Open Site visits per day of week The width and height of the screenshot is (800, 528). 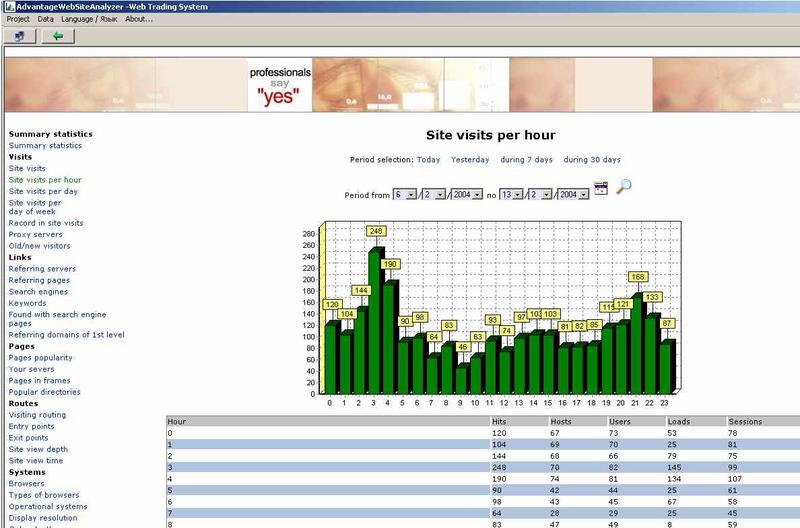(35, 207)
